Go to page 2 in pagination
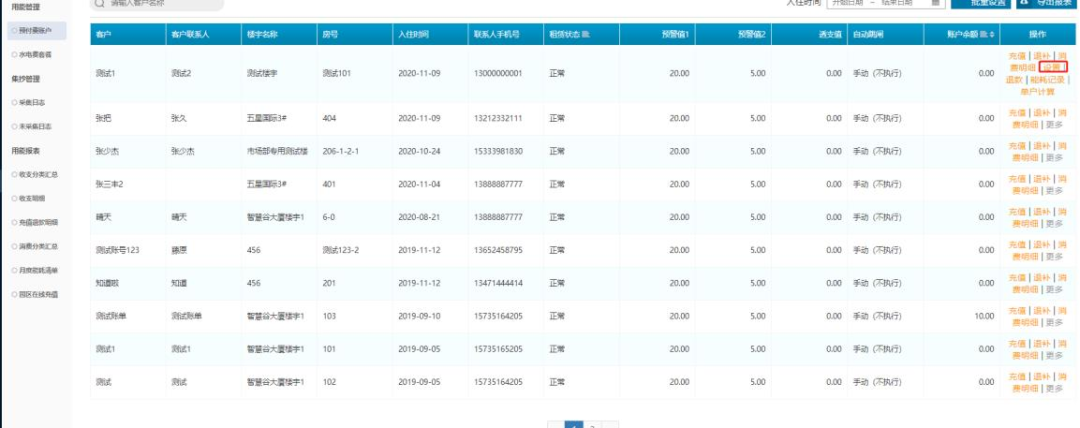 592,425
